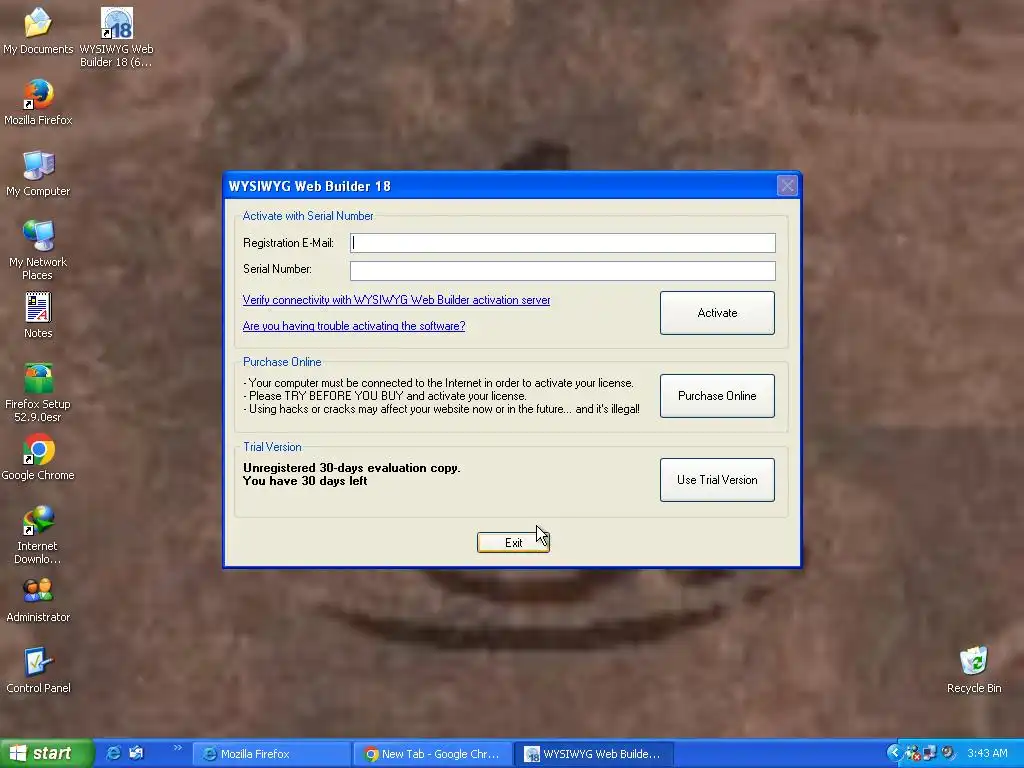This screenshot has width=1024, height=768.
Task: Open Verify connectivity with activation server link
Action: [x=396, y=300]
